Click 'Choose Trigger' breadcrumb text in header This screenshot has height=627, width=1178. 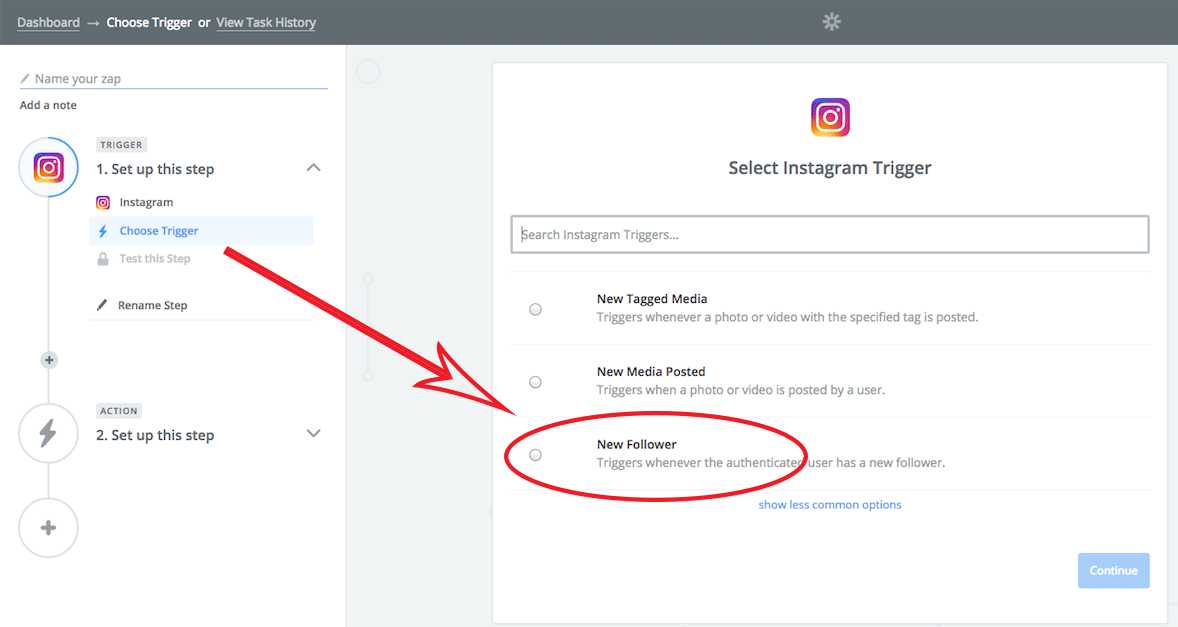click(x=149, y=23)
